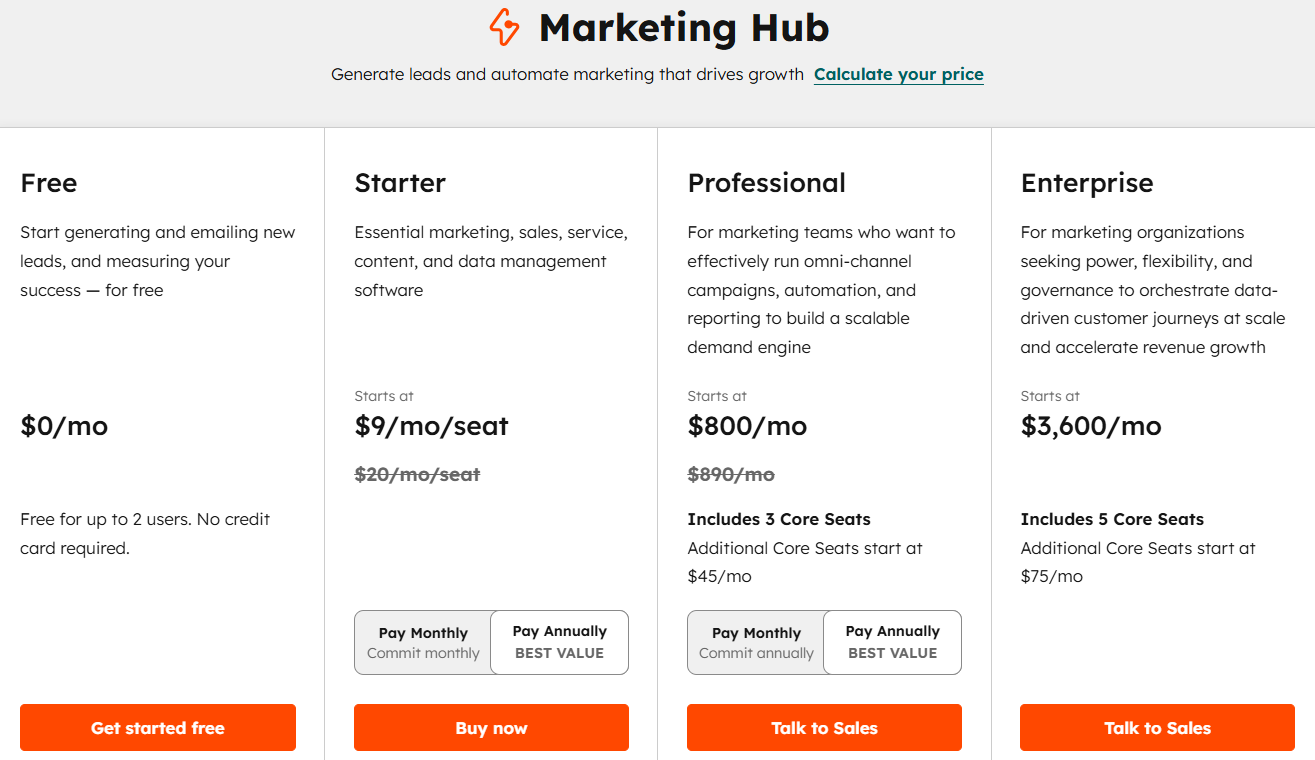Screen dimensions: 1315x760
Task: Click the $3,600/mo Enterprise price
Action: [1090, 425]
